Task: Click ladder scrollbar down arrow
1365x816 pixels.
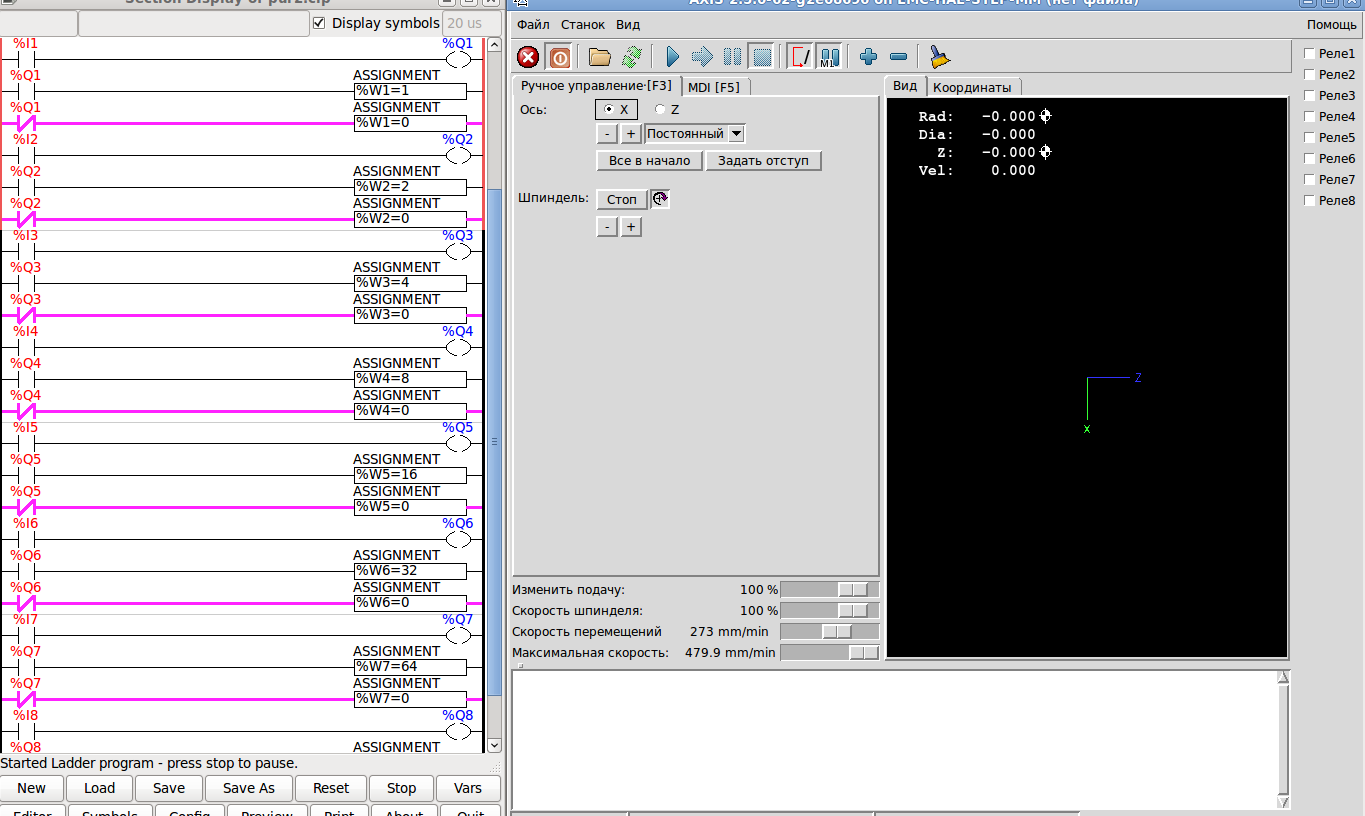Action: (x=494, y=744)
